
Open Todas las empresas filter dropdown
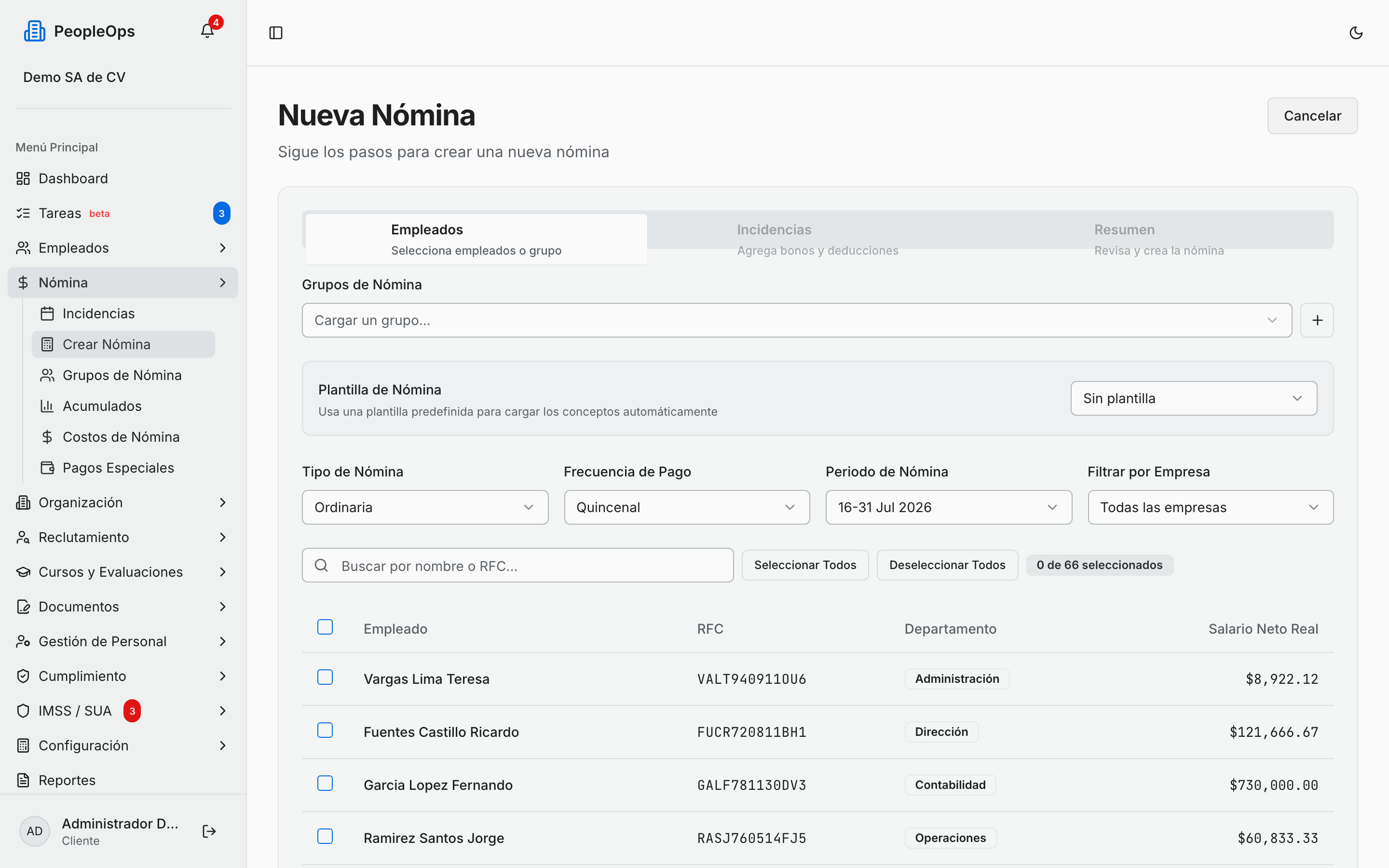point(1211,507)
